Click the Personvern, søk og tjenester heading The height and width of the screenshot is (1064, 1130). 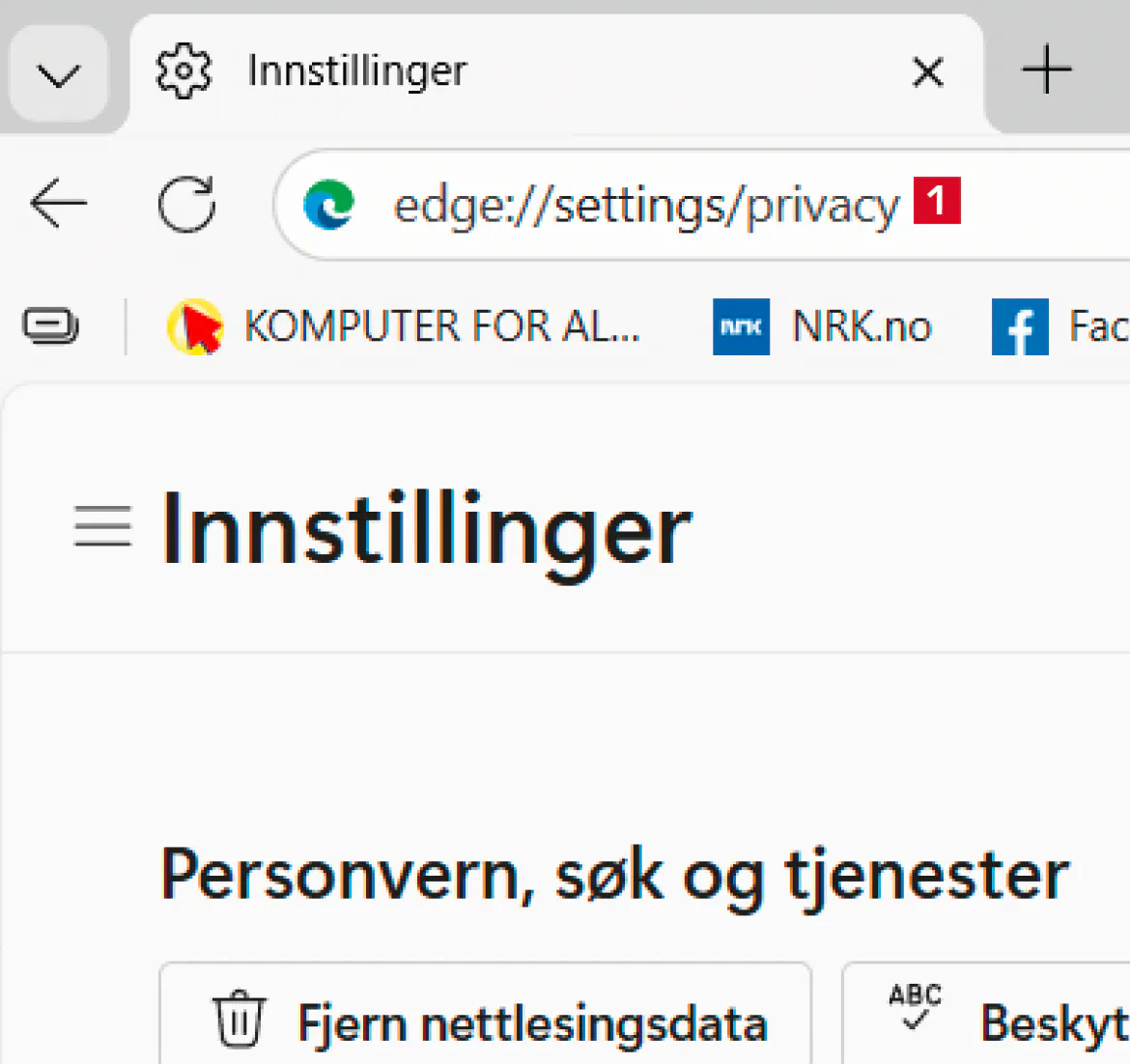[614, 875]
